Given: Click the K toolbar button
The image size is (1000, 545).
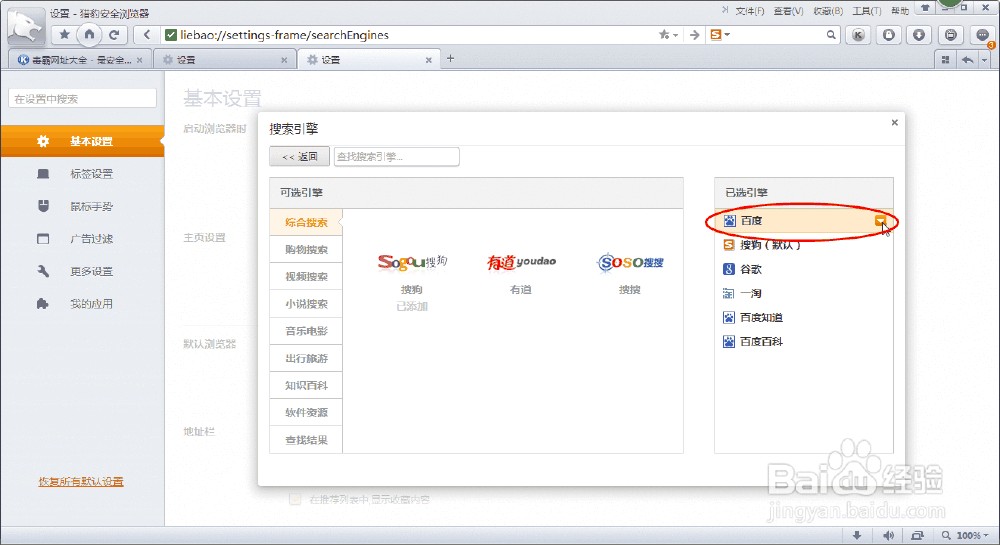Looking at the screenshot, I should click(858, 35).
